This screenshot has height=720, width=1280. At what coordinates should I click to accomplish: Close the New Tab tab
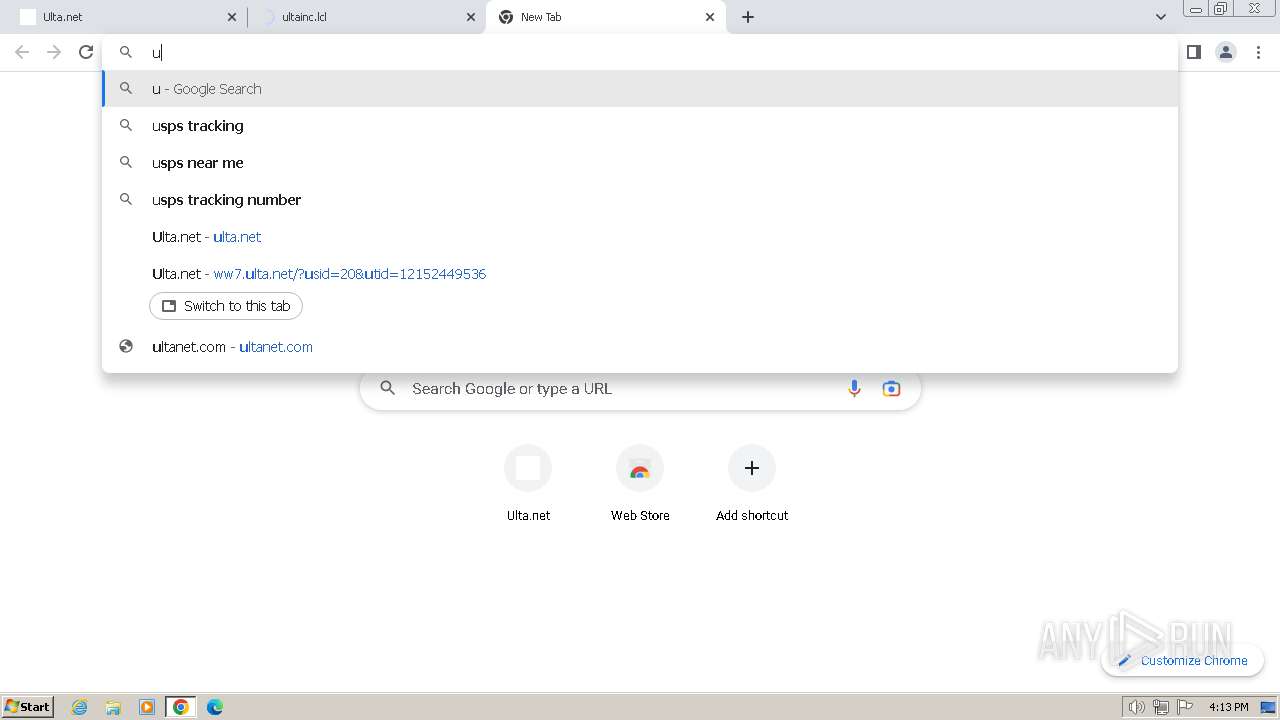pos(710,17)
